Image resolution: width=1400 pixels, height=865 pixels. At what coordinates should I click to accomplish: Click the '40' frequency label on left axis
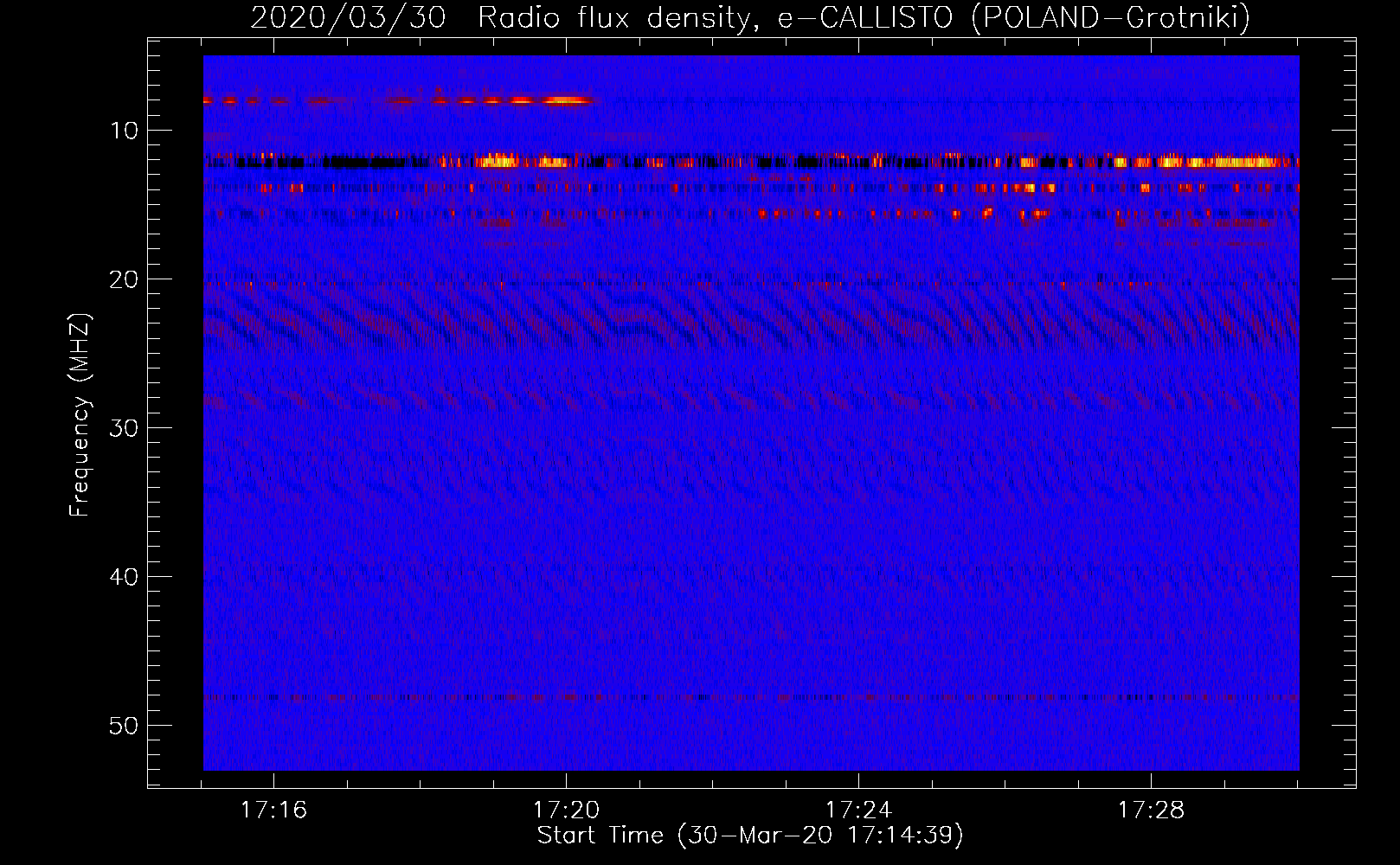click(125, 577)
